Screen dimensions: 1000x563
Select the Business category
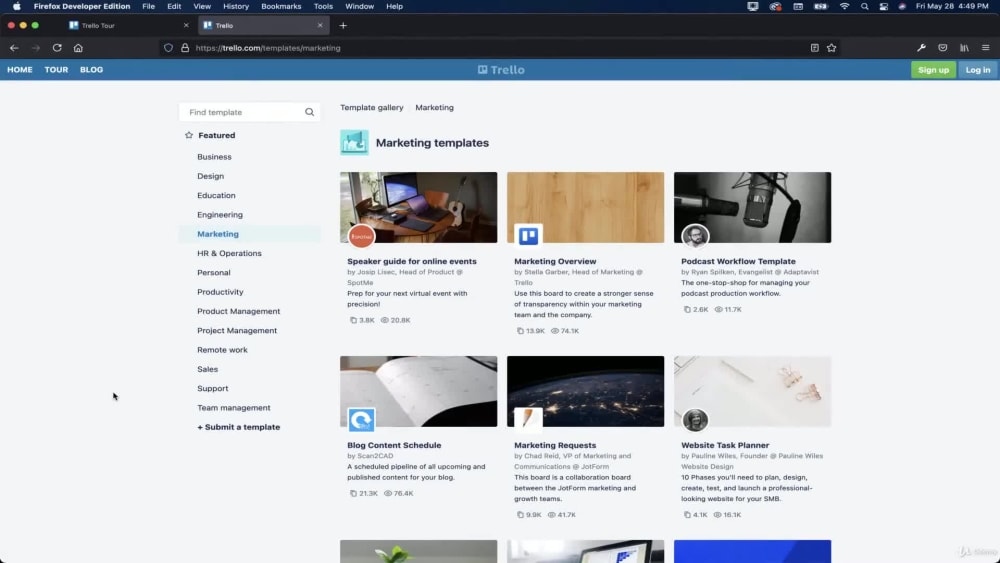click(x=214, y=157)
